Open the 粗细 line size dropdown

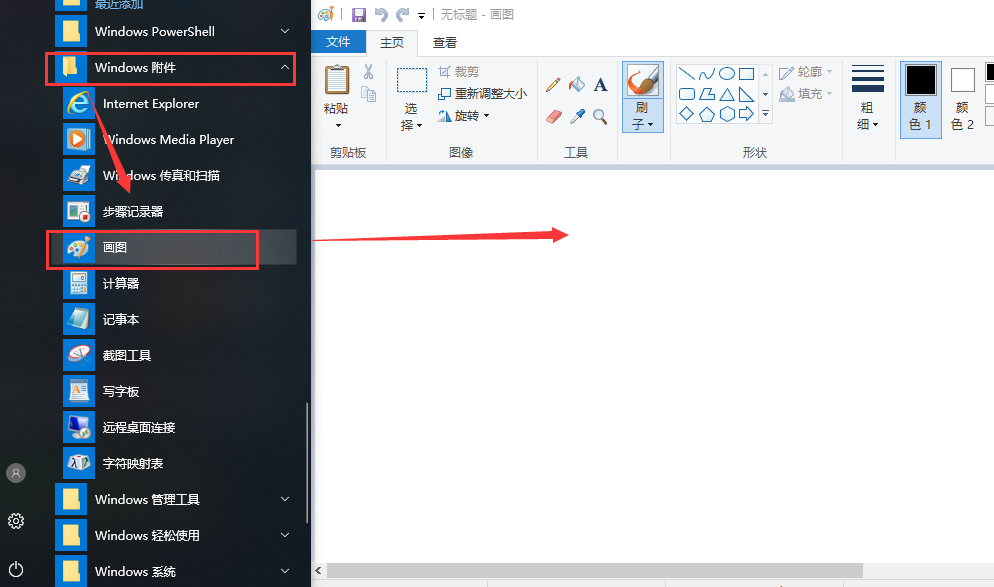click(x=867, y=116)
